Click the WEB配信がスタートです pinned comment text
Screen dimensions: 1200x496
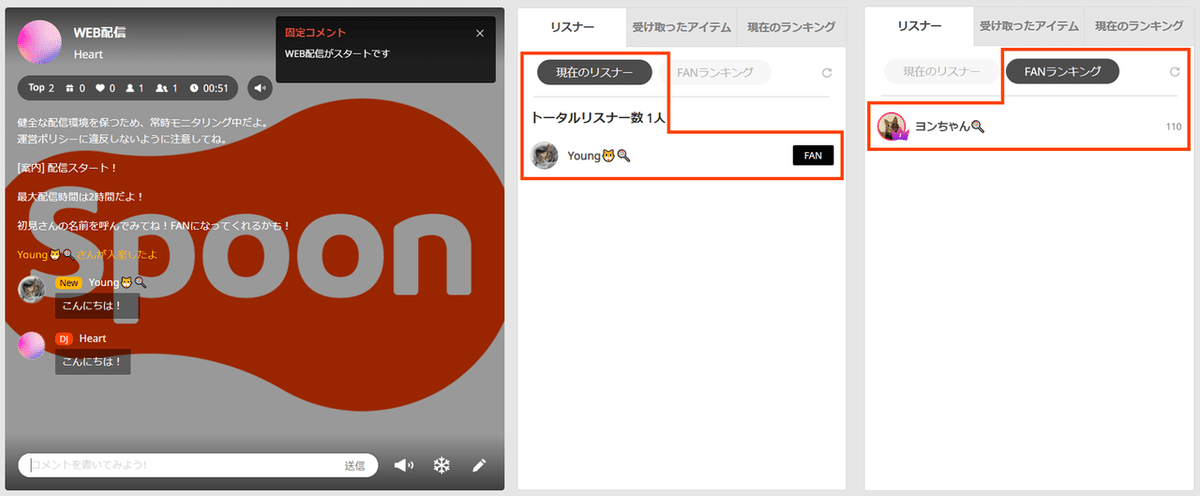338,53
